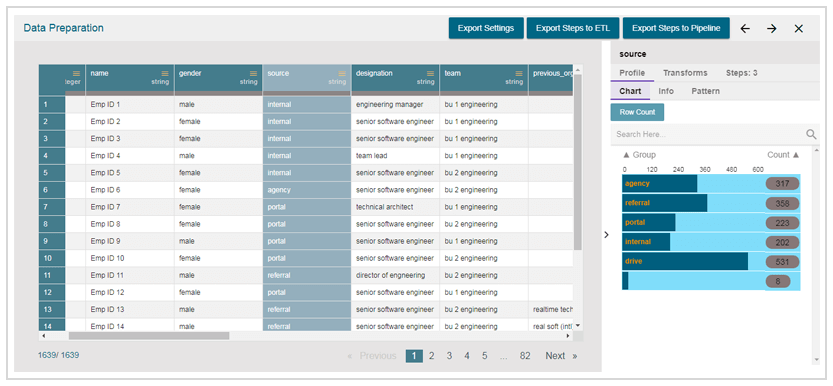Open the Steps: 3 tab
Image resolution: width=833 pixels, height=386 pixels.
click(x=742, y=73)
